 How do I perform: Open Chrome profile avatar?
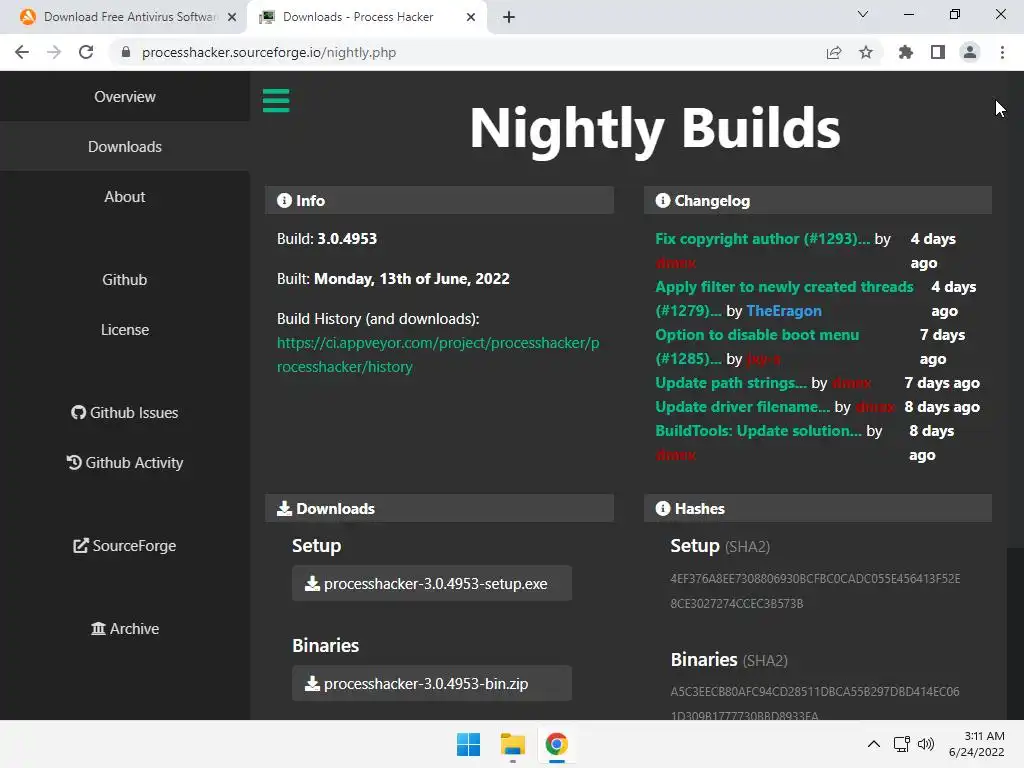click(970, 52)
